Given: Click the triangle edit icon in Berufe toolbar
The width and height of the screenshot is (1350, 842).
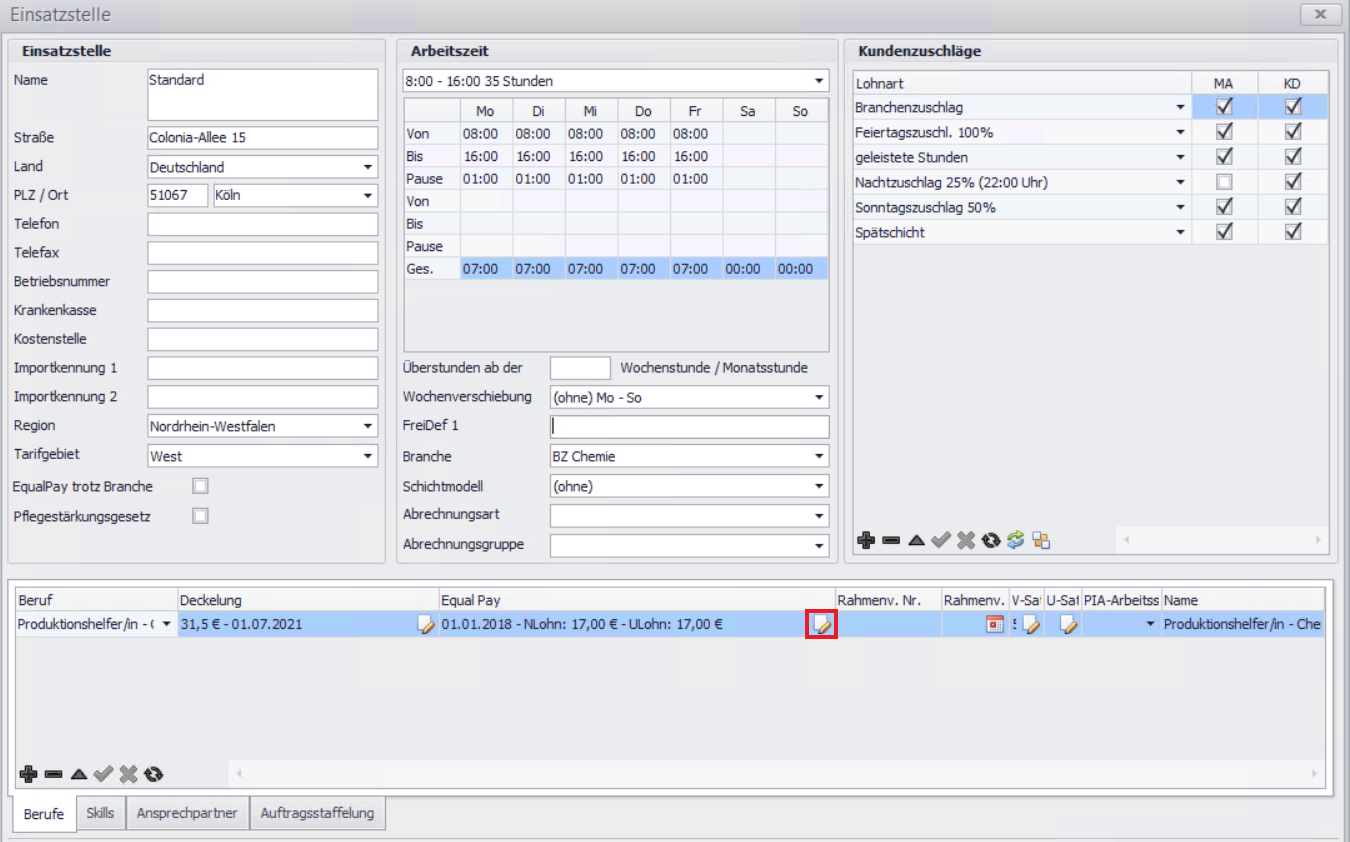Looking at the screenshot, I should [x=78, y=773].
